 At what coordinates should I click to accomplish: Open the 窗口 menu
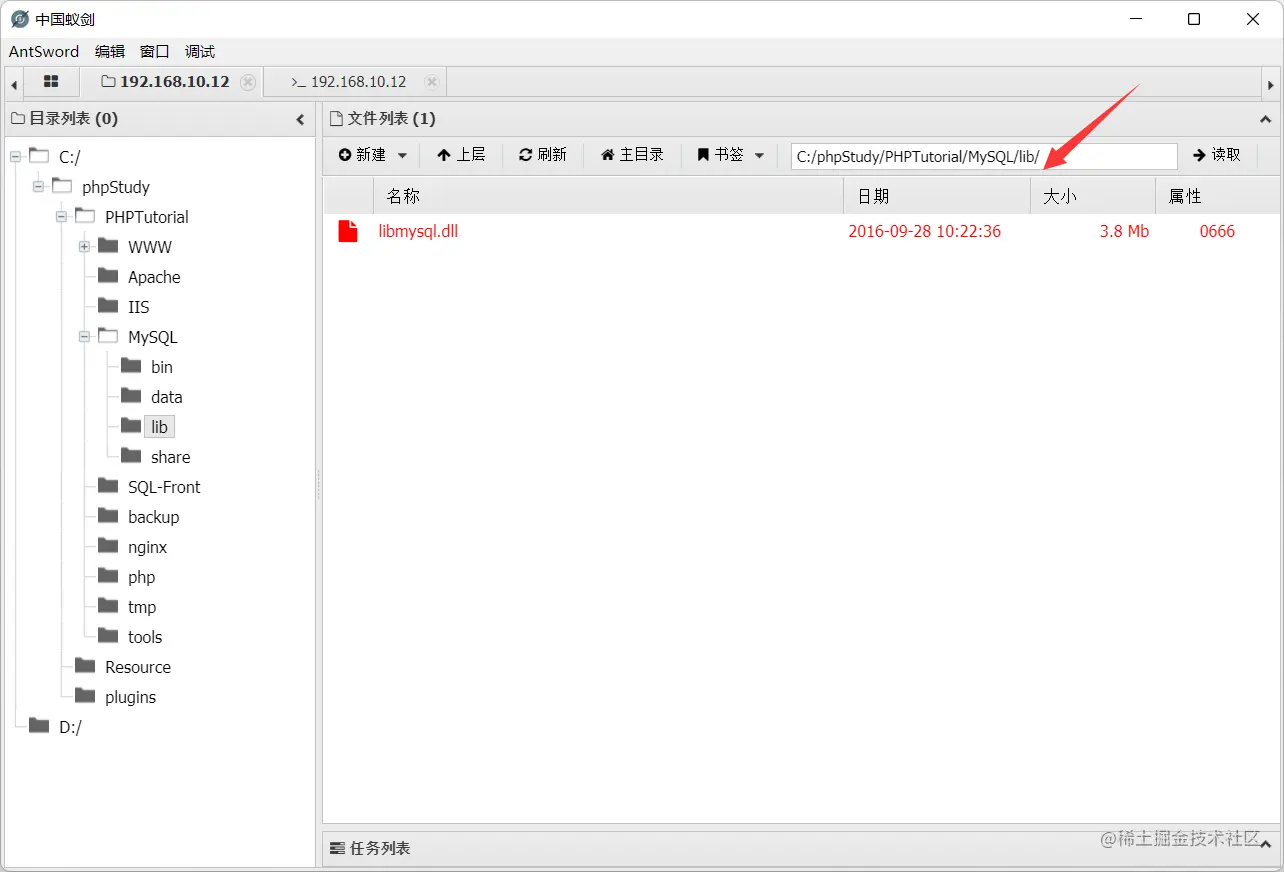pos(155,52)
